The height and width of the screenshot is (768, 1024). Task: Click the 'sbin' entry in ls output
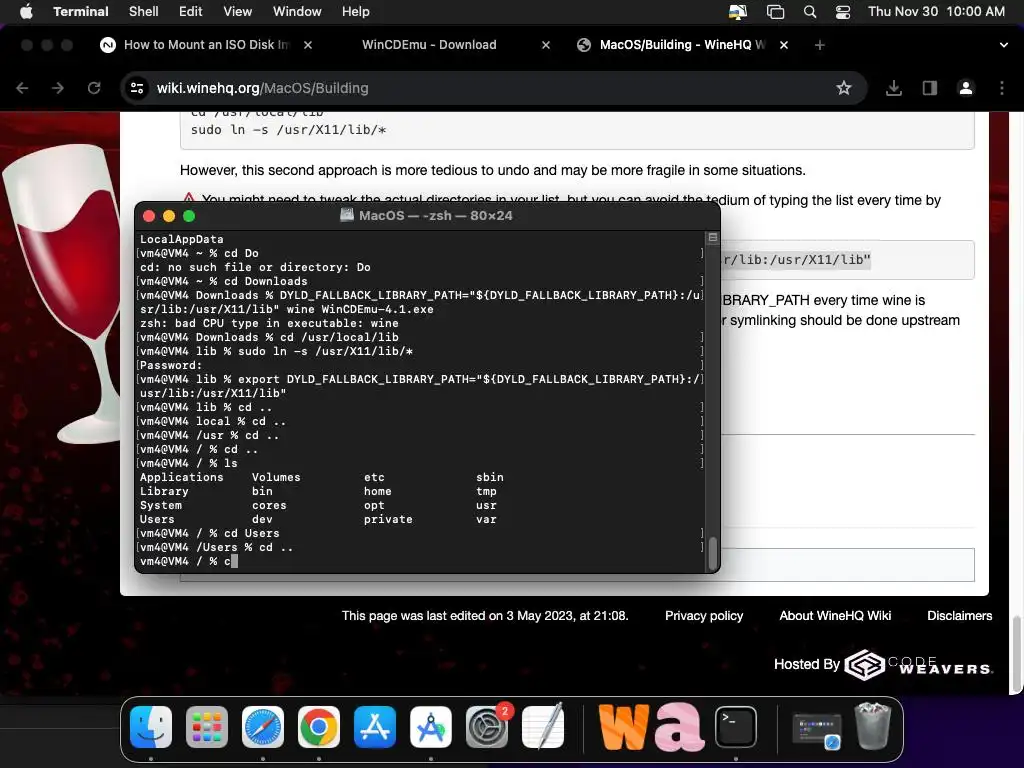point(490,477)
